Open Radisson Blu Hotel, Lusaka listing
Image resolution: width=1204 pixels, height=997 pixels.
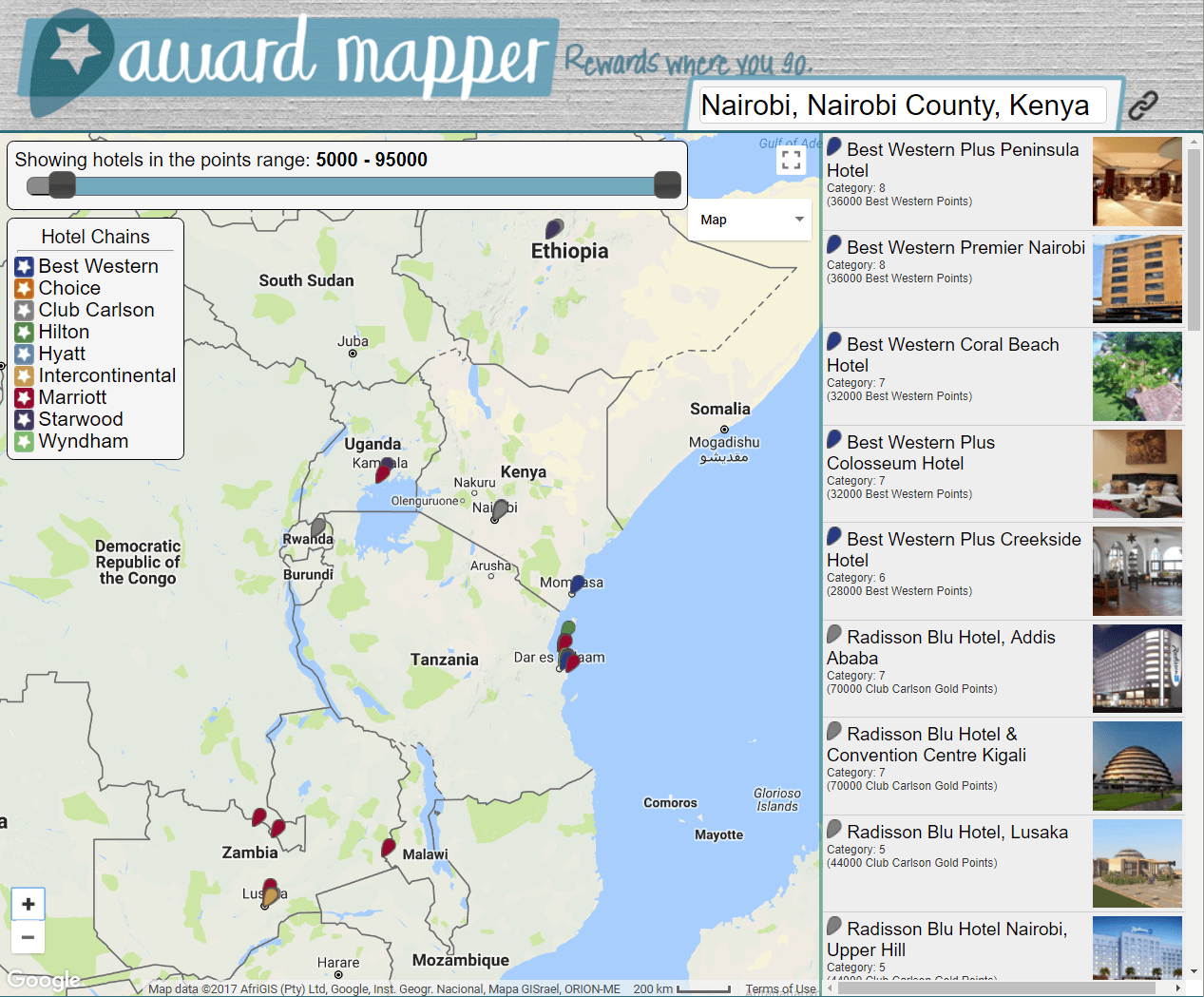957,833
